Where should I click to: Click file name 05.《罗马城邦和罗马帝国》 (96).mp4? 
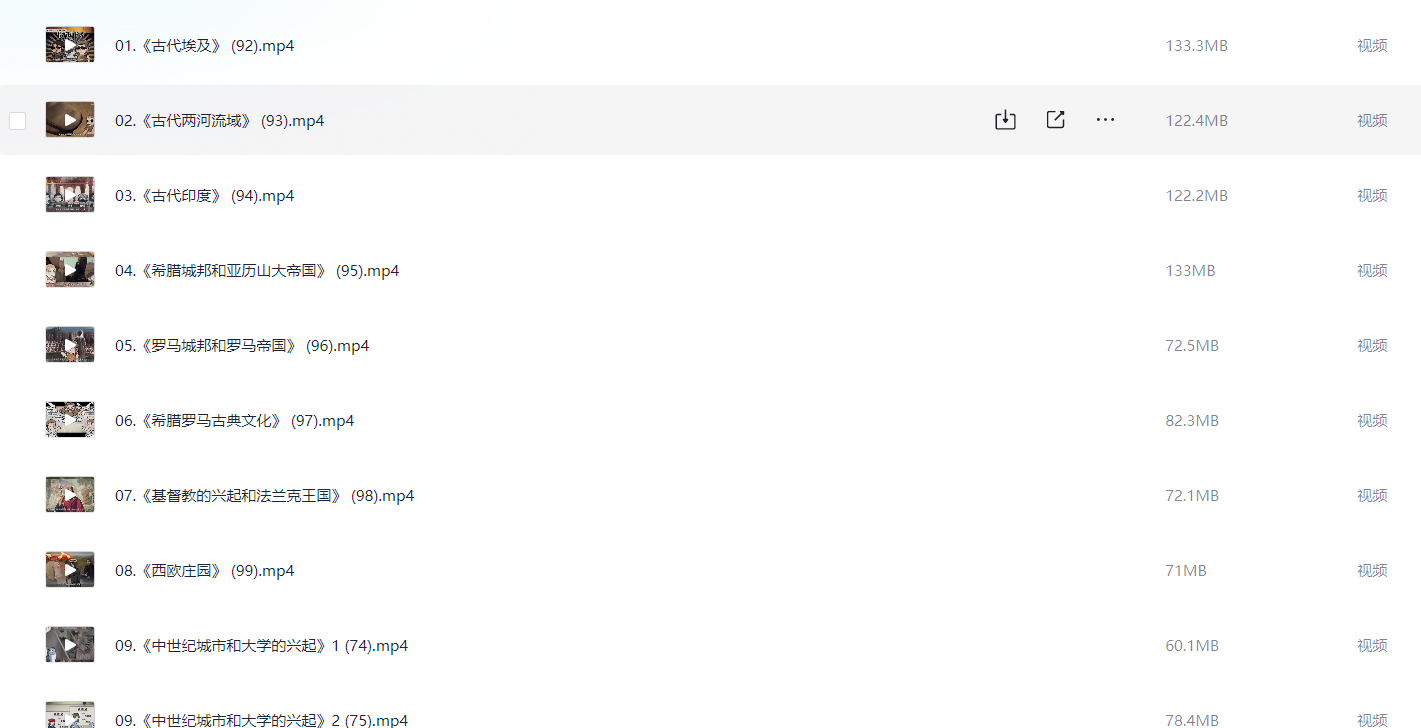242,346
